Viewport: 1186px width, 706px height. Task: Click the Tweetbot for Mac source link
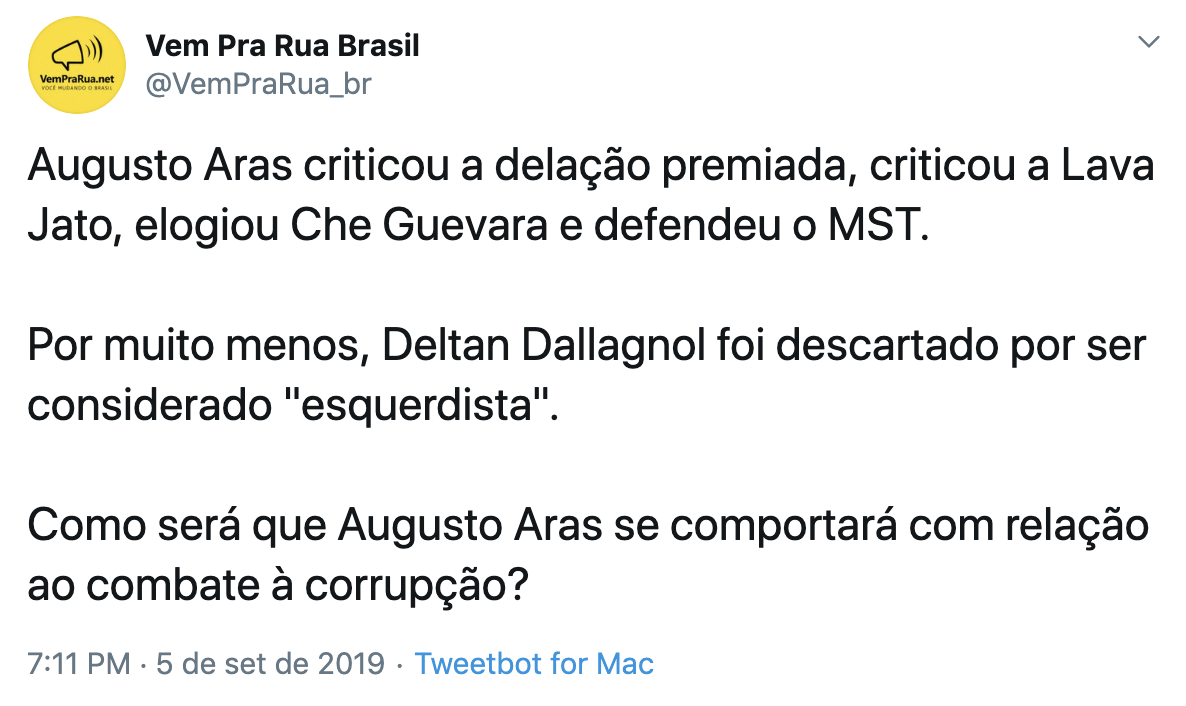(x=534, y=664)
